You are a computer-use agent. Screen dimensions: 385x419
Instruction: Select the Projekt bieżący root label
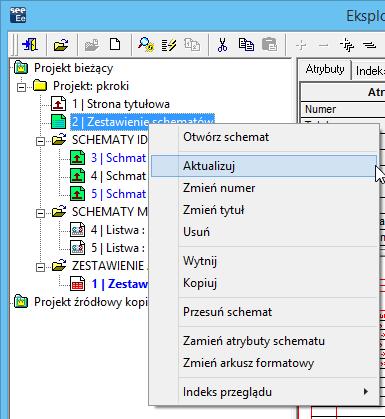pyautogui.click(x=74, y=68)
